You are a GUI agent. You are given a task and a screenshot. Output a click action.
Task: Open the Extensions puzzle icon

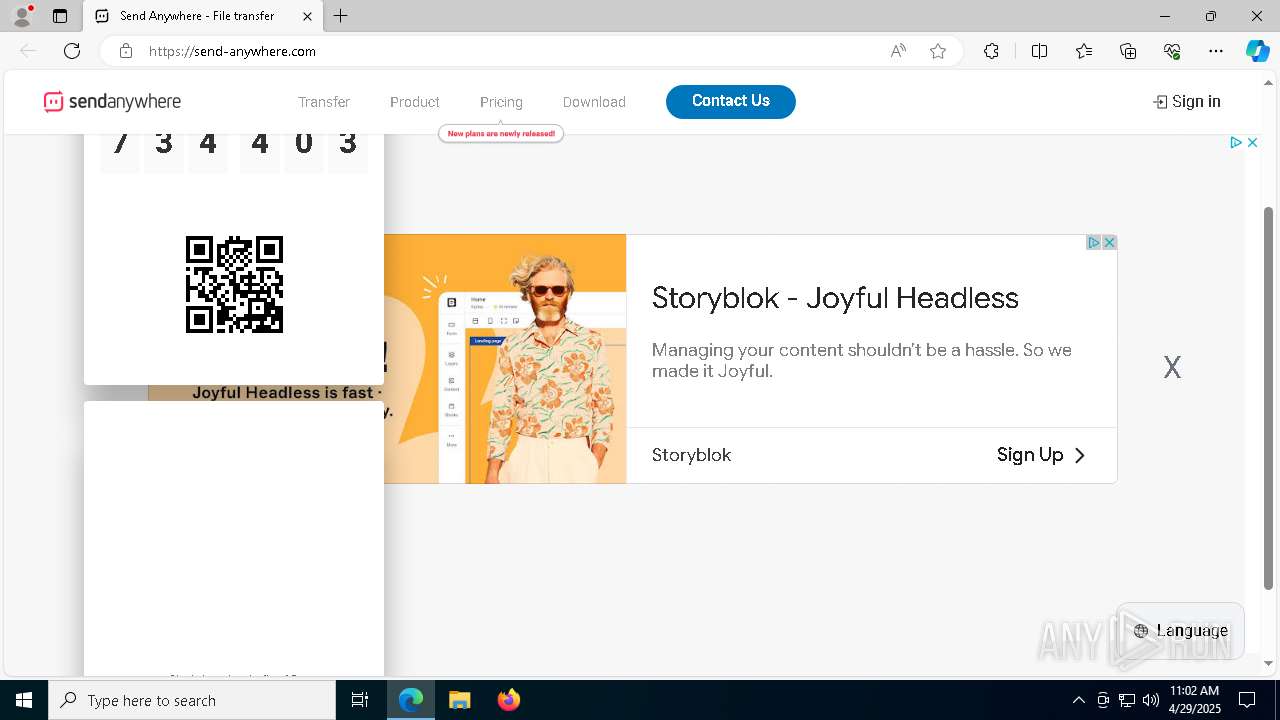click(991, 51)
